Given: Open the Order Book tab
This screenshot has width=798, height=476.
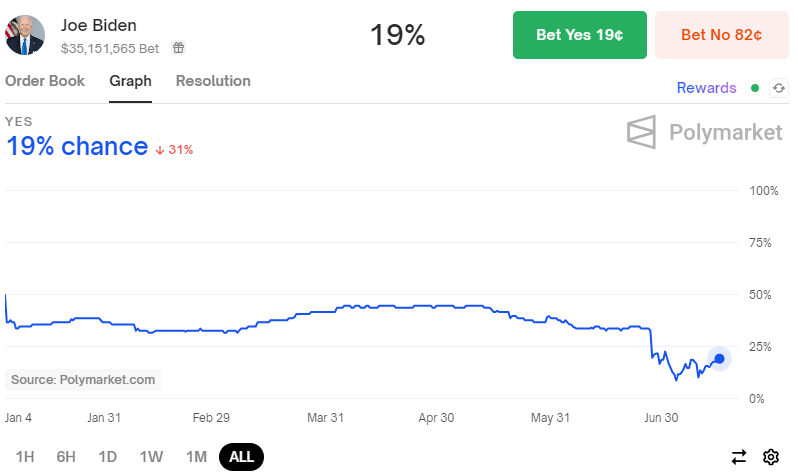Looking at the screenshot, I should (45, 81).
